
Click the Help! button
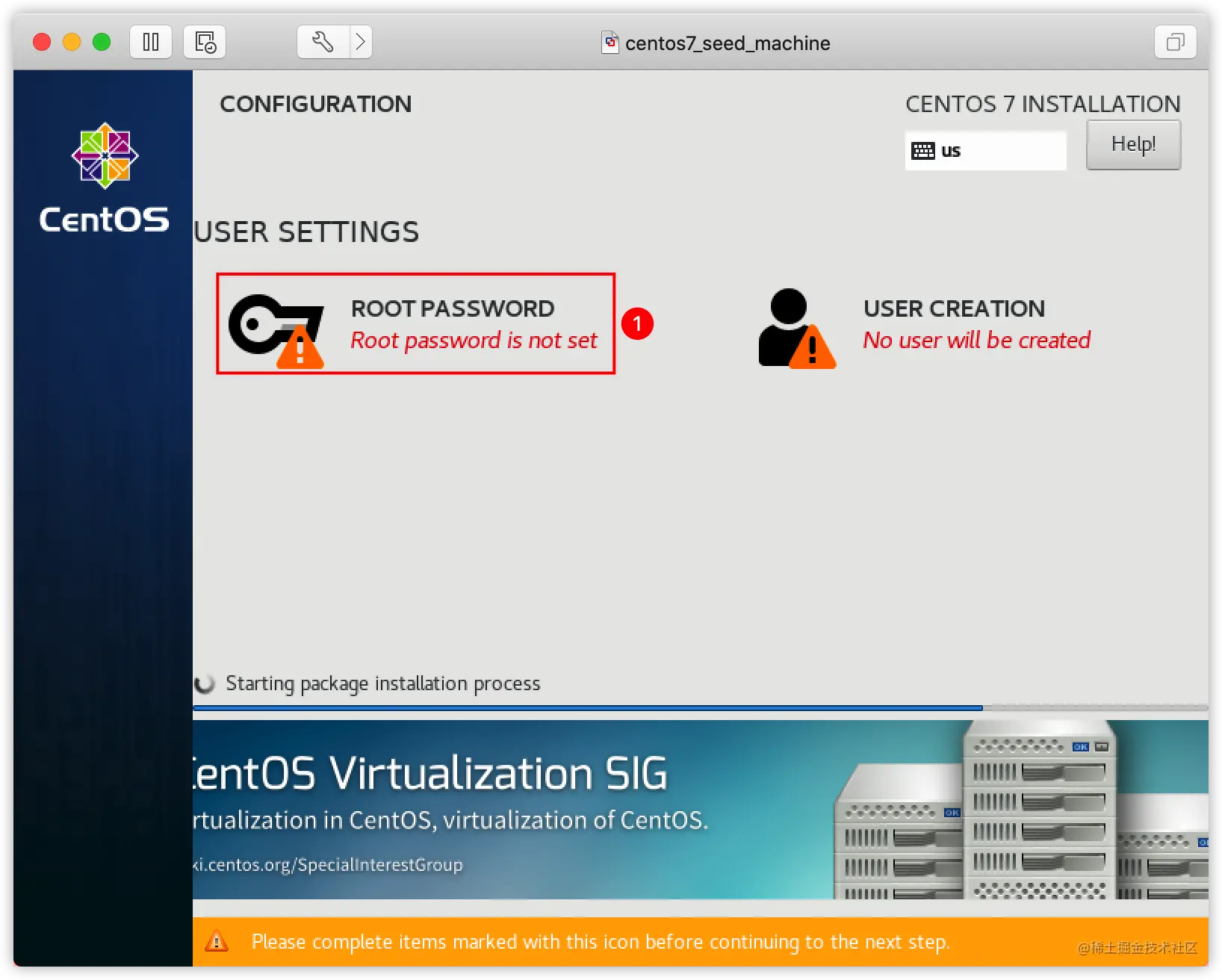point(1133,144)
